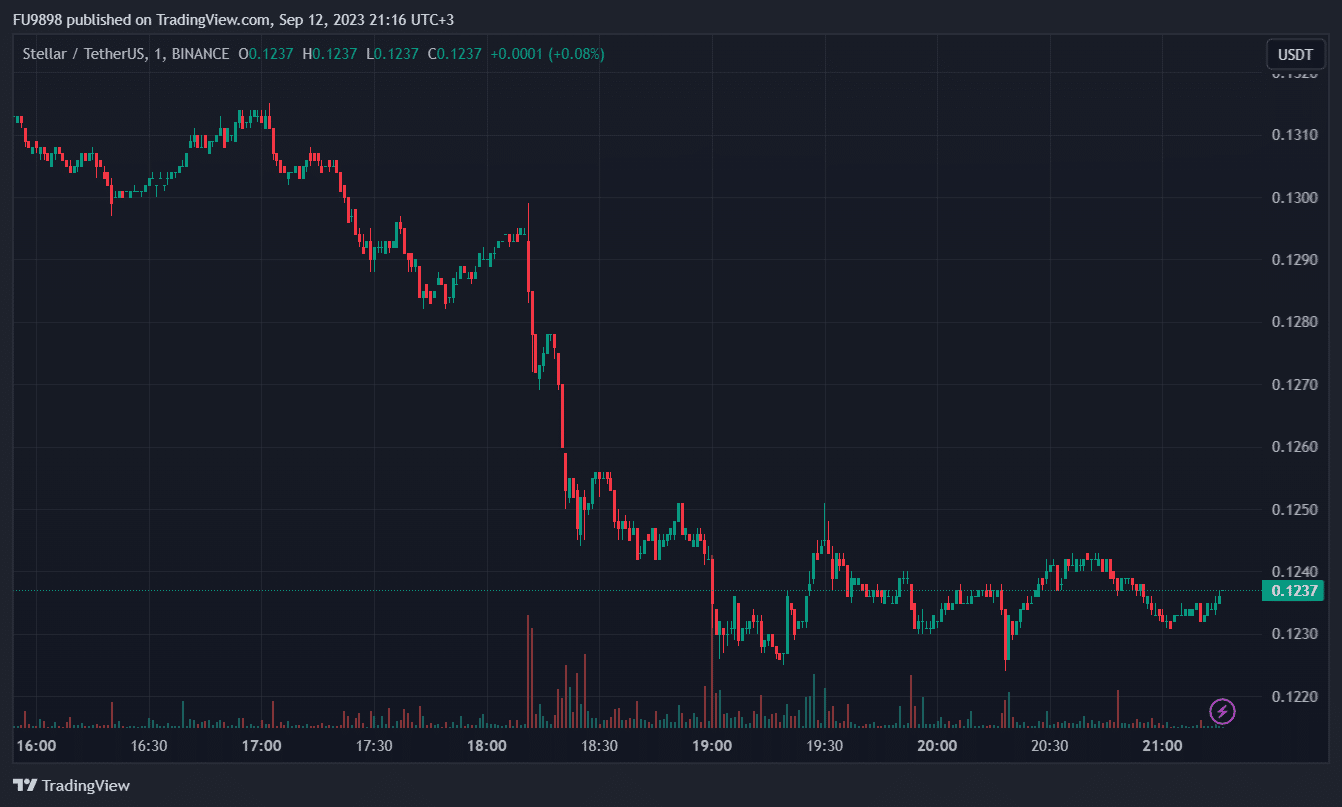Select the 19:00 time axis label
1342x807 pixels.
pyautogui.click(x=712, y=746)
